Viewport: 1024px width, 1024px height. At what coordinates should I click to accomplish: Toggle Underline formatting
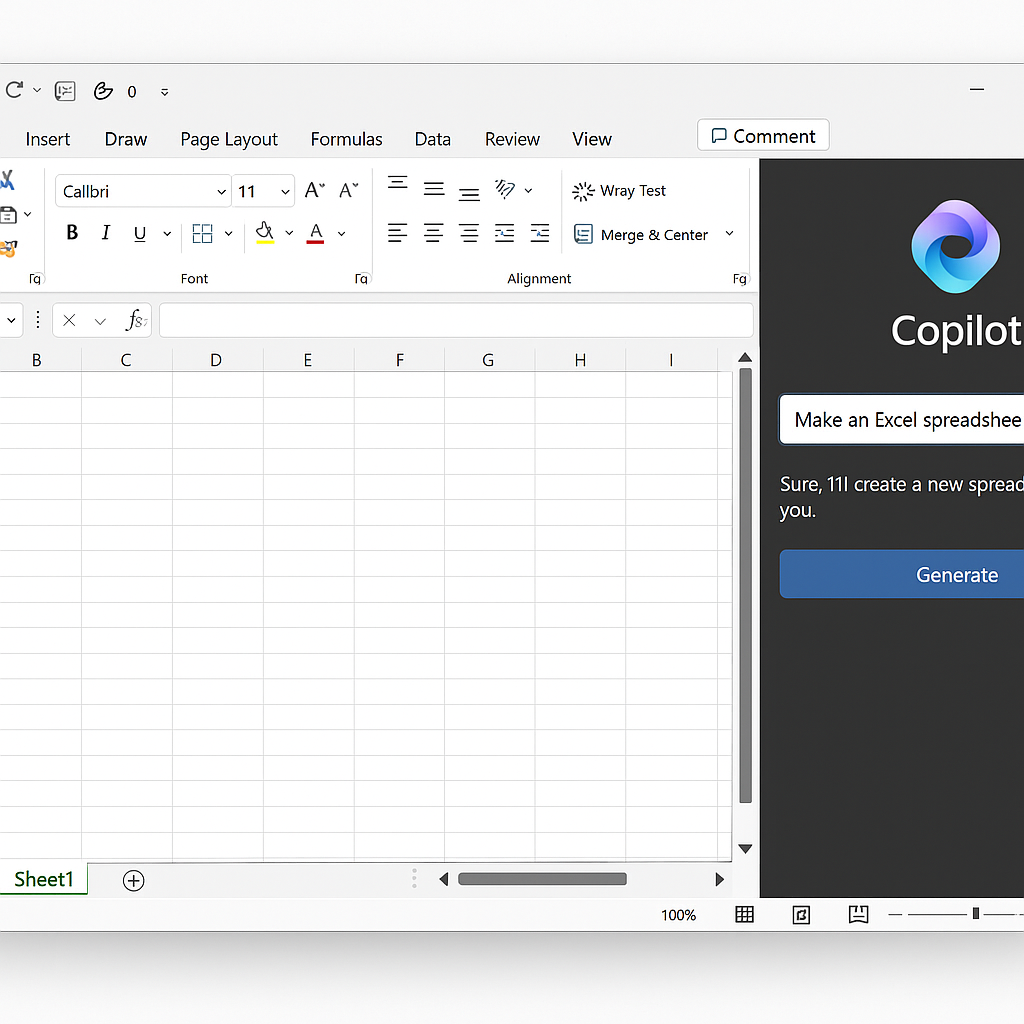(x=140, y=233)
